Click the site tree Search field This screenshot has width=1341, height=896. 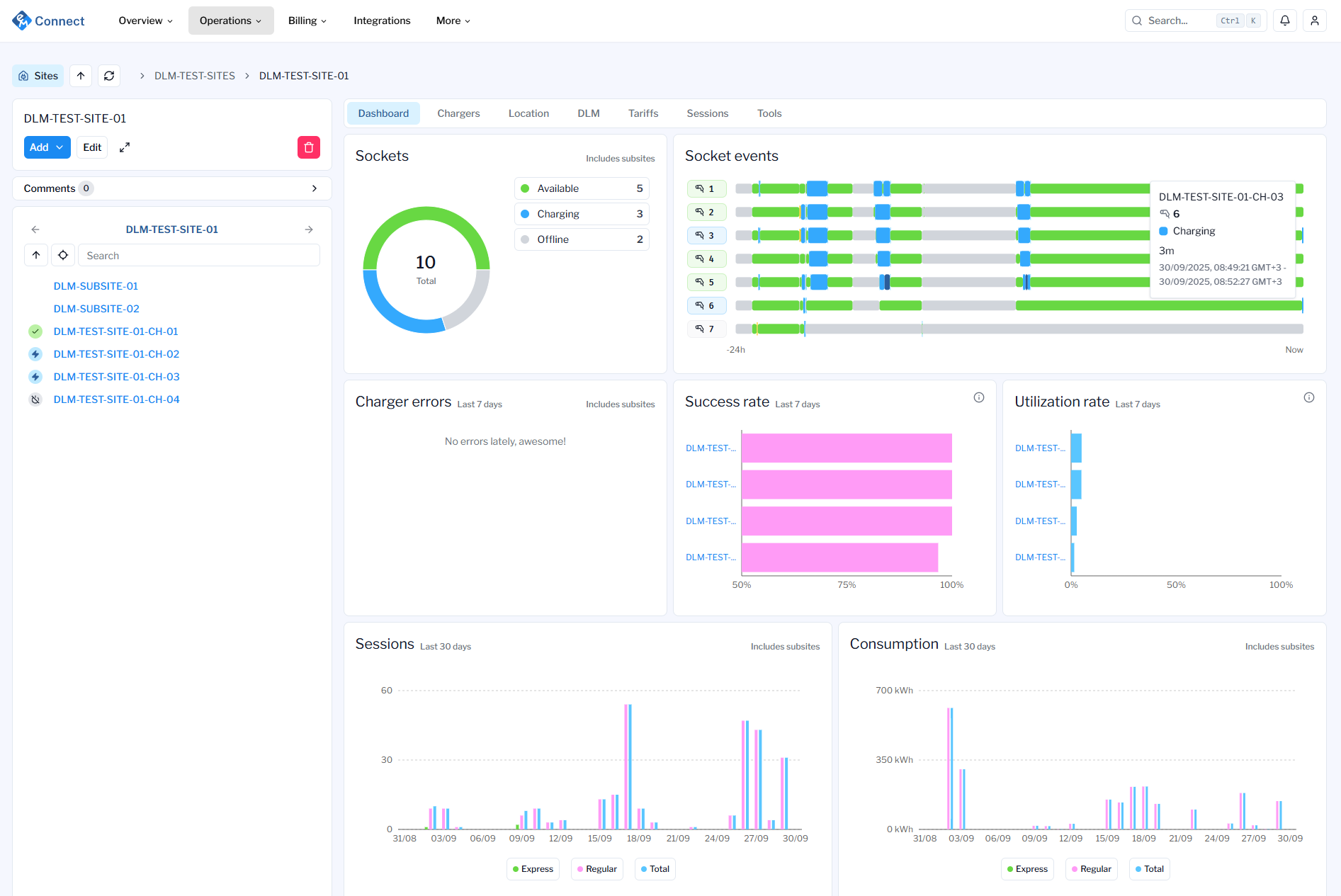(199, 255)
